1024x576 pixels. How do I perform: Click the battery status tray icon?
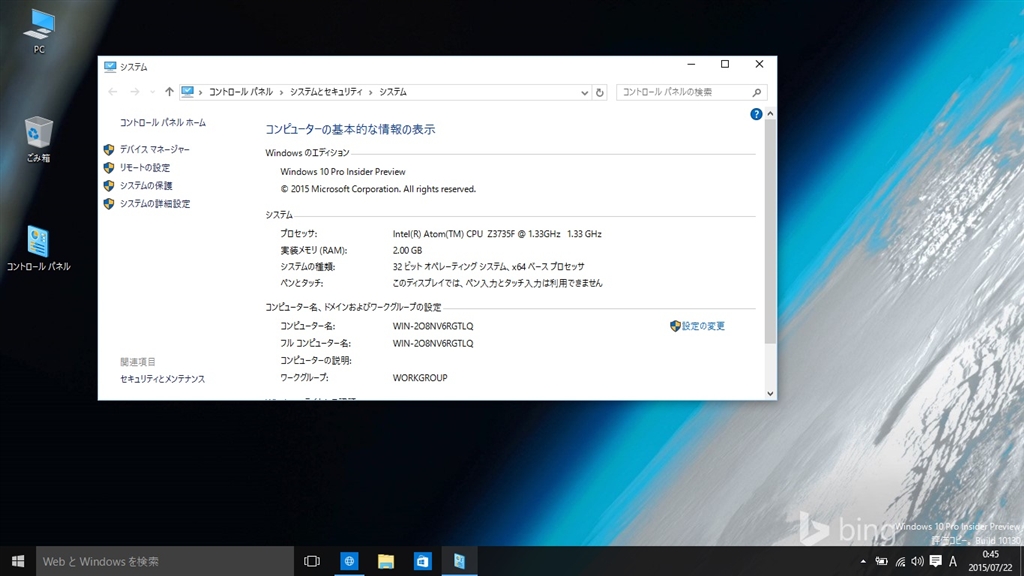[x=882, y=561]
